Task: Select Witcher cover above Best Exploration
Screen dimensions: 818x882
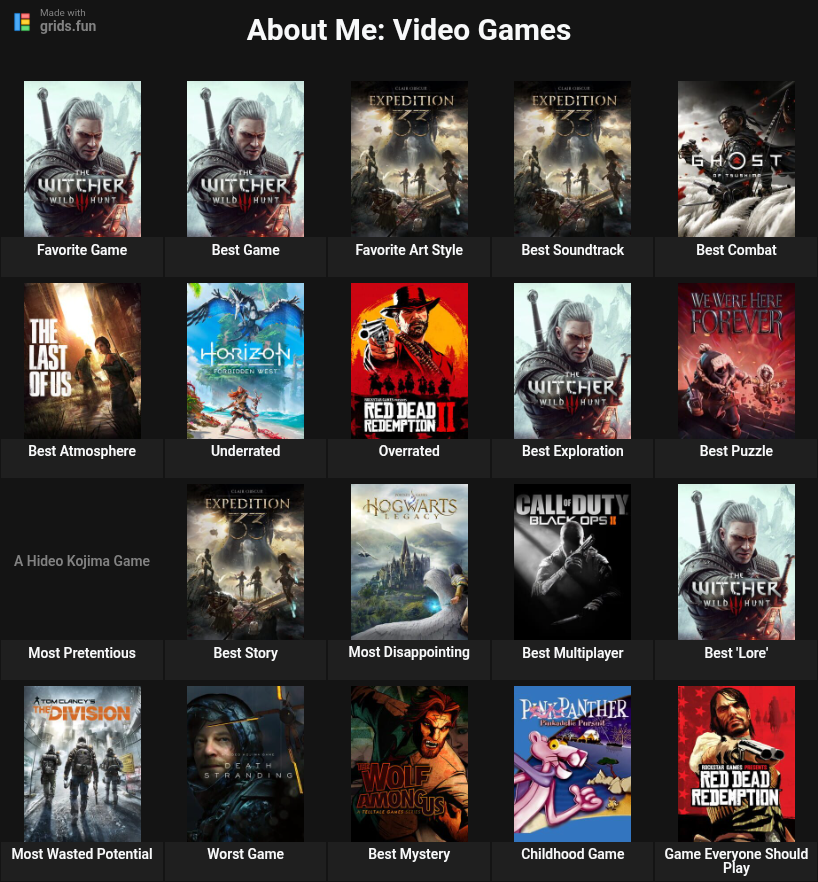Action: [572, 361]
